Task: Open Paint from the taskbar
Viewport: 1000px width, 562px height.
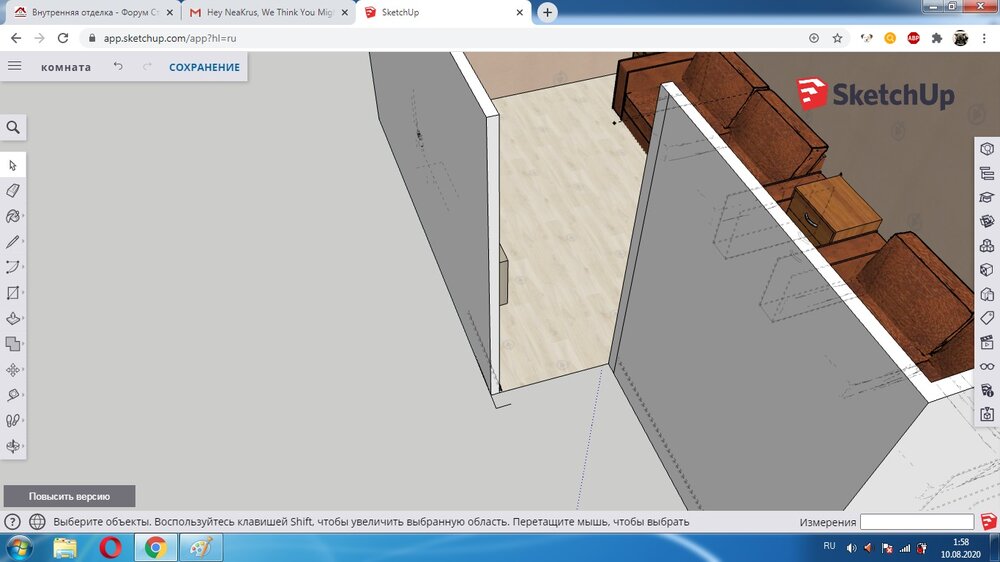Action: (201, 548)
